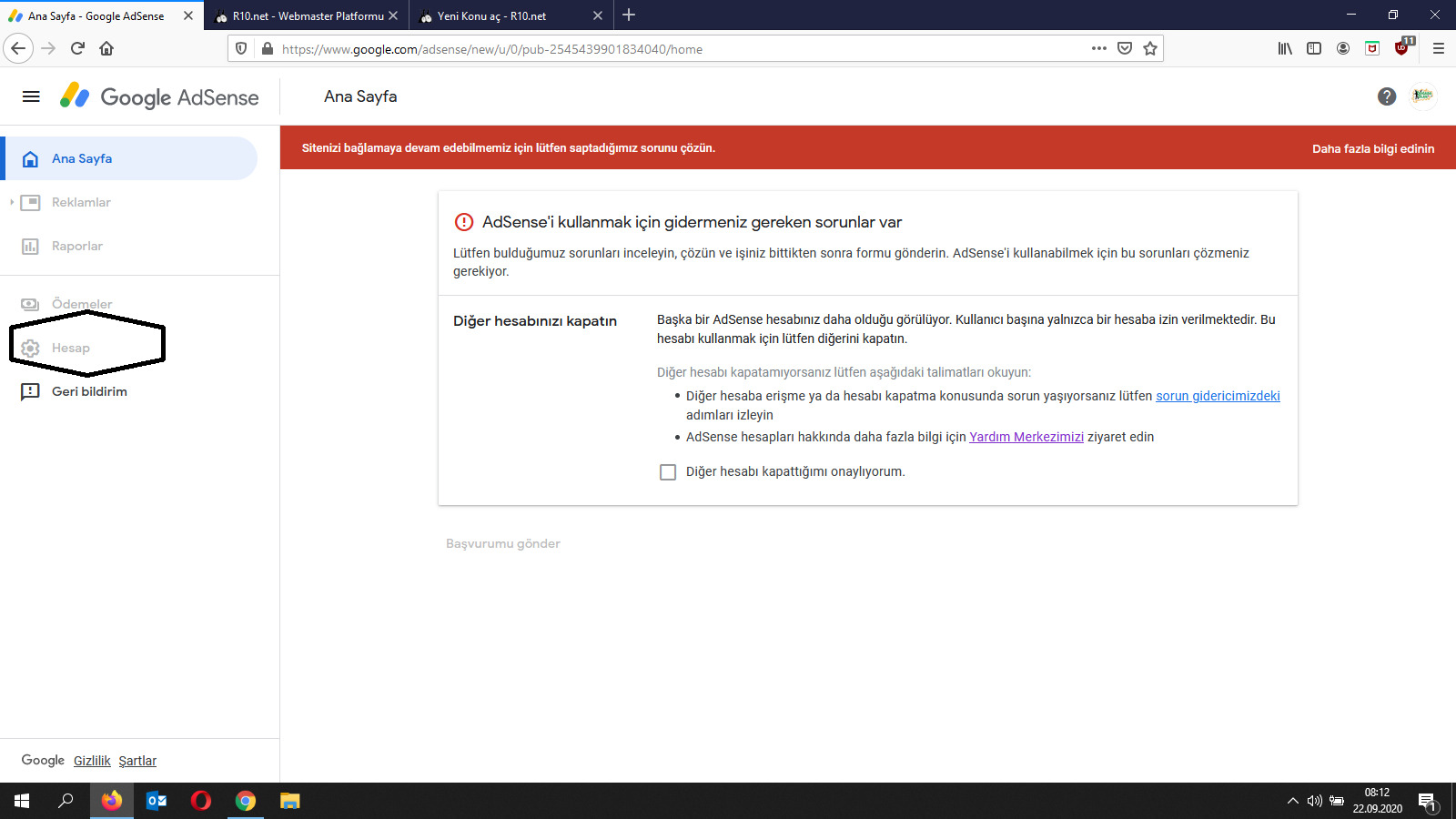Close the R10.net Webmaster Platformu tab

click(x=393, y=15)
